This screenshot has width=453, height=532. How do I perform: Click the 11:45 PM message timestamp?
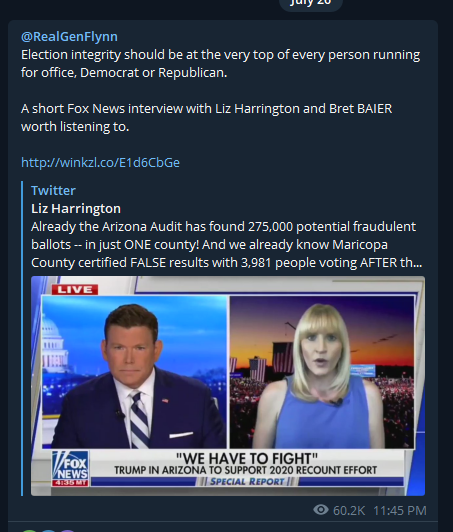400,510
